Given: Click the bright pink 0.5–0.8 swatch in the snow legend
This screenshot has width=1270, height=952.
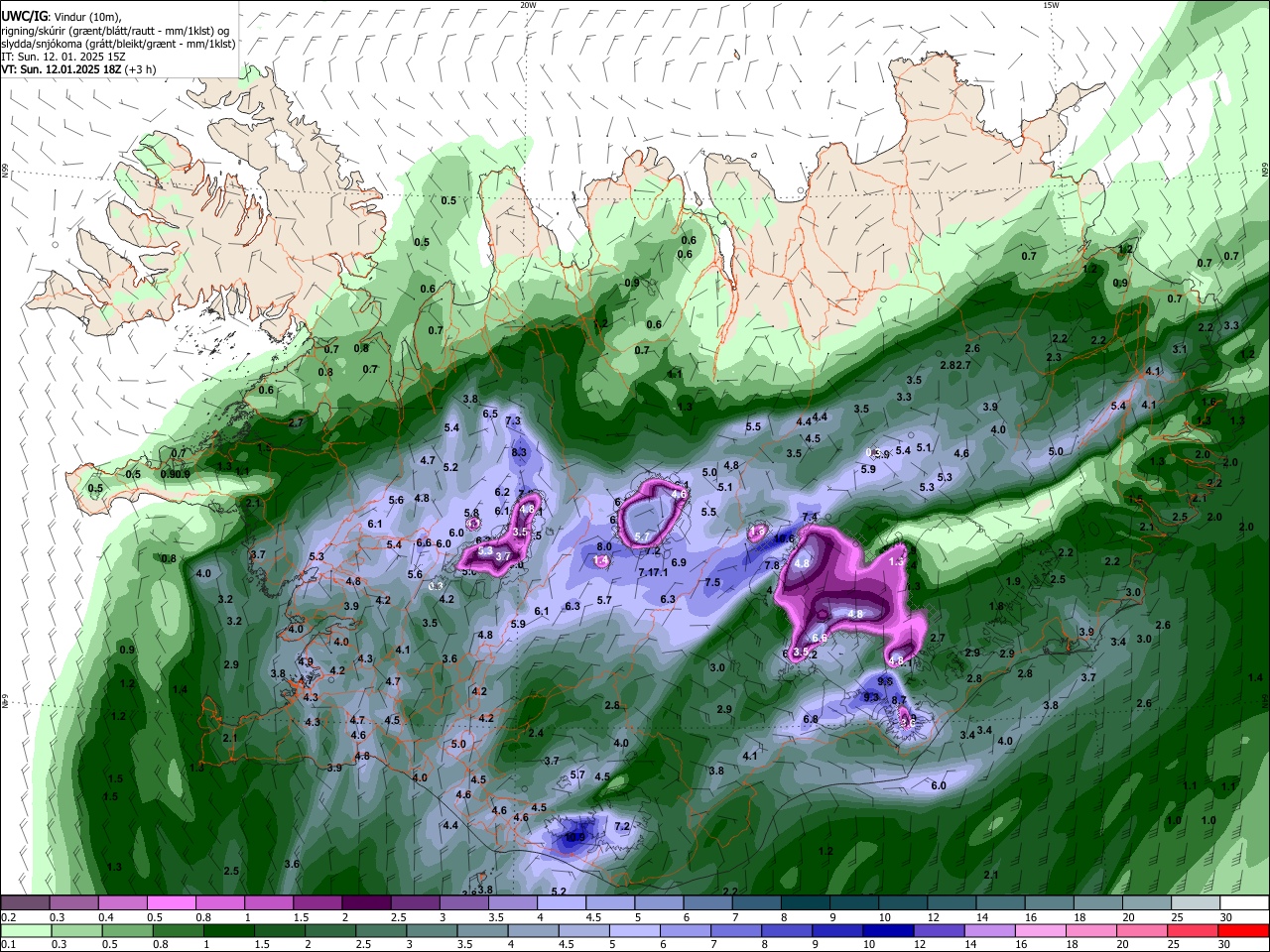Looking at the screenshot, I should 172,903.
